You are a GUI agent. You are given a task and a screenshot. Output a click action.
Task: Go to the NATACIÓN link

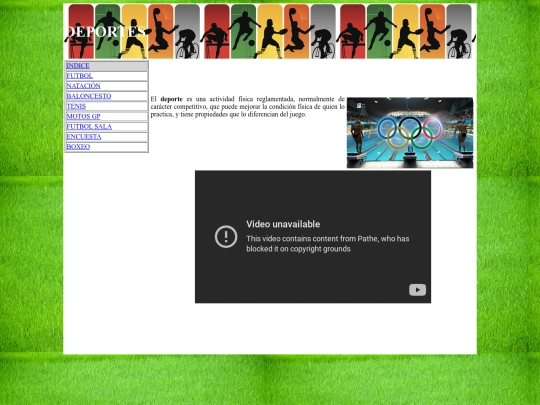[x=83, y=86]
